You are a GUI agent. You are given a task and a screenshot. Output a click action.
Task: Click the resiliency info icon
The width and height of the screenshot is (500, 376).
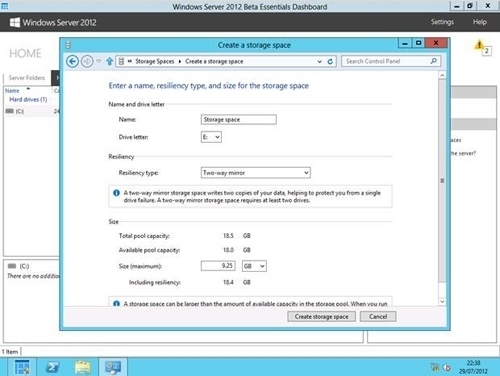(x=116, y=193)
